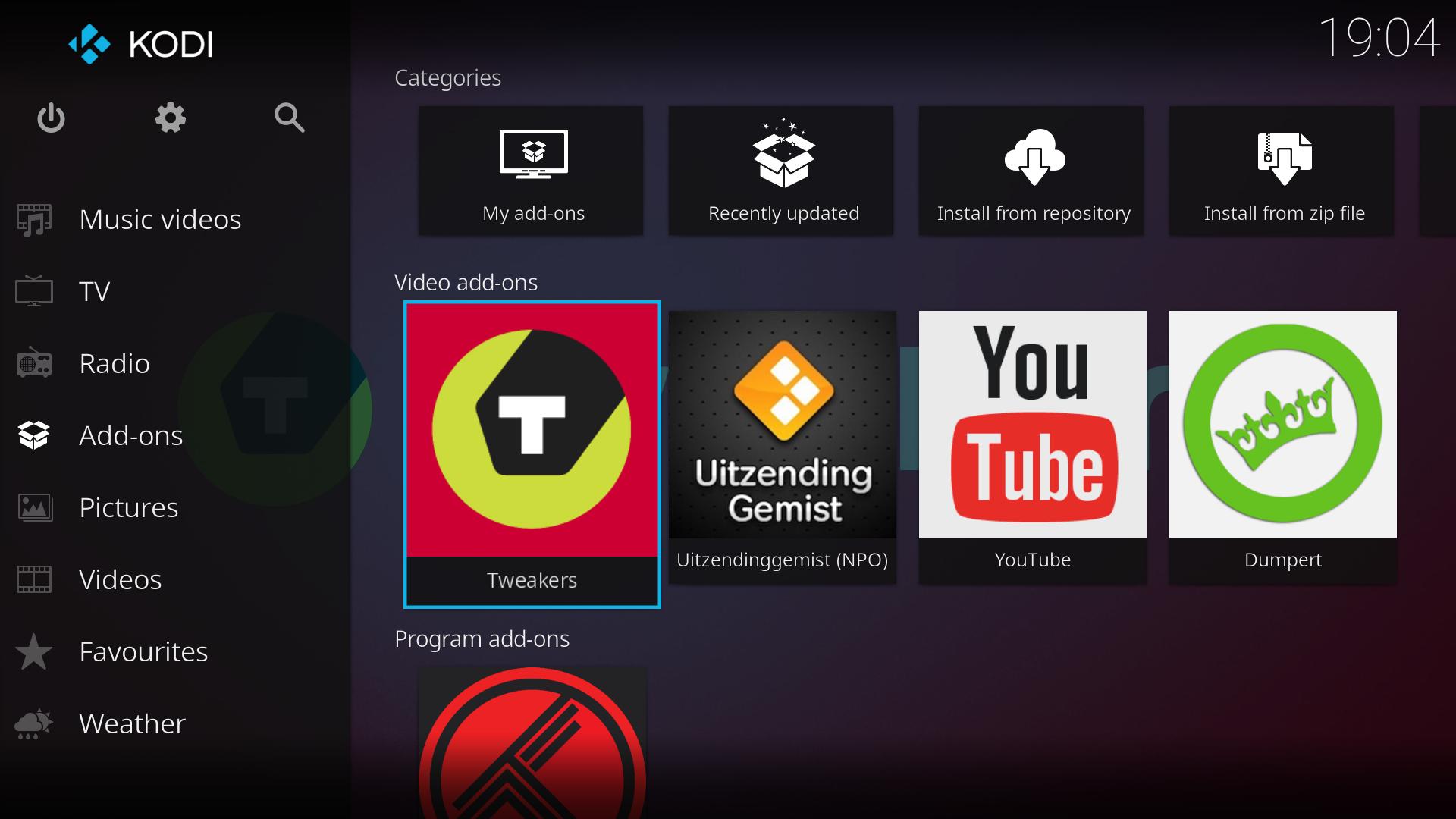Navigate to My add-ons category
Viewport: 1456px width, 819px height.
[x=532, y=165]
